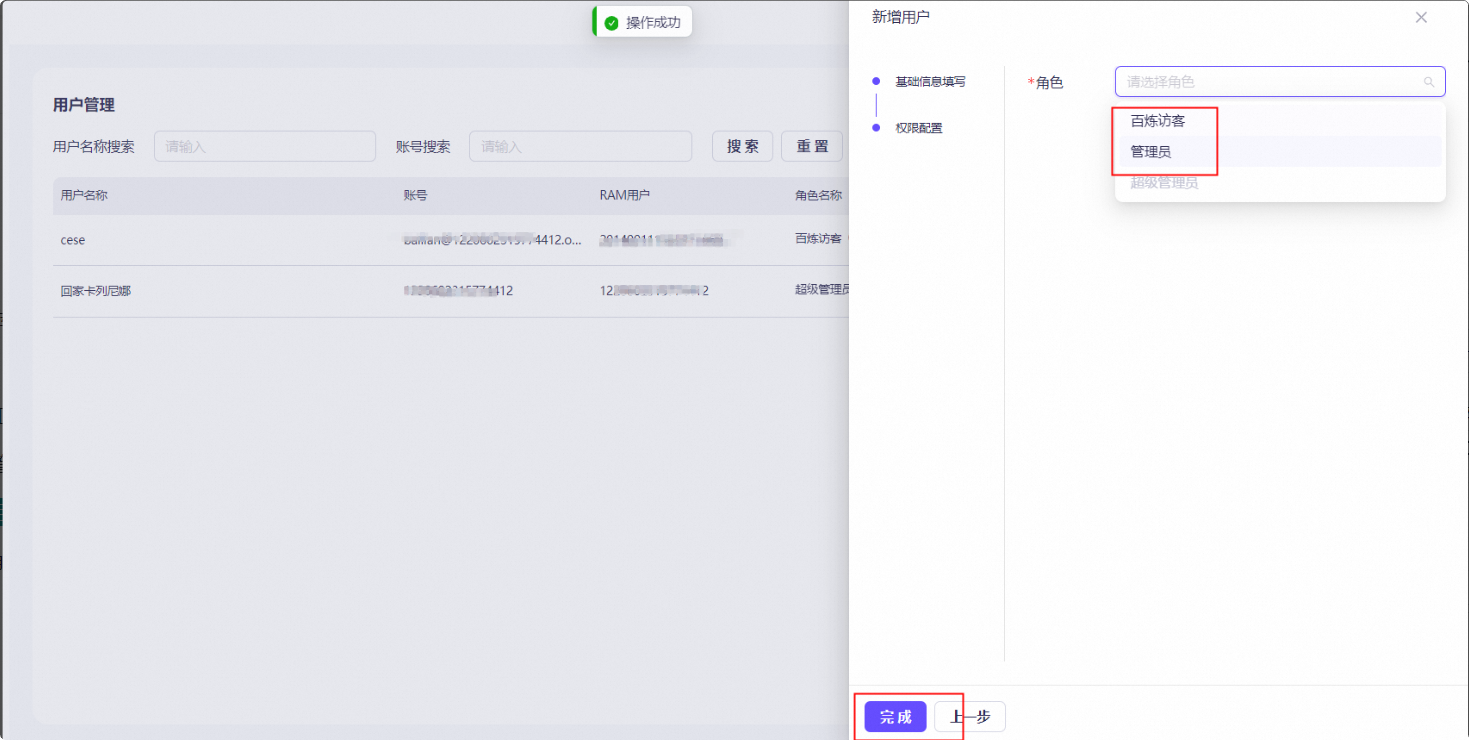Screen dimensions: 1469x740
Task: Click the 操作成功 toast message
Action: [x=642, y=22]
